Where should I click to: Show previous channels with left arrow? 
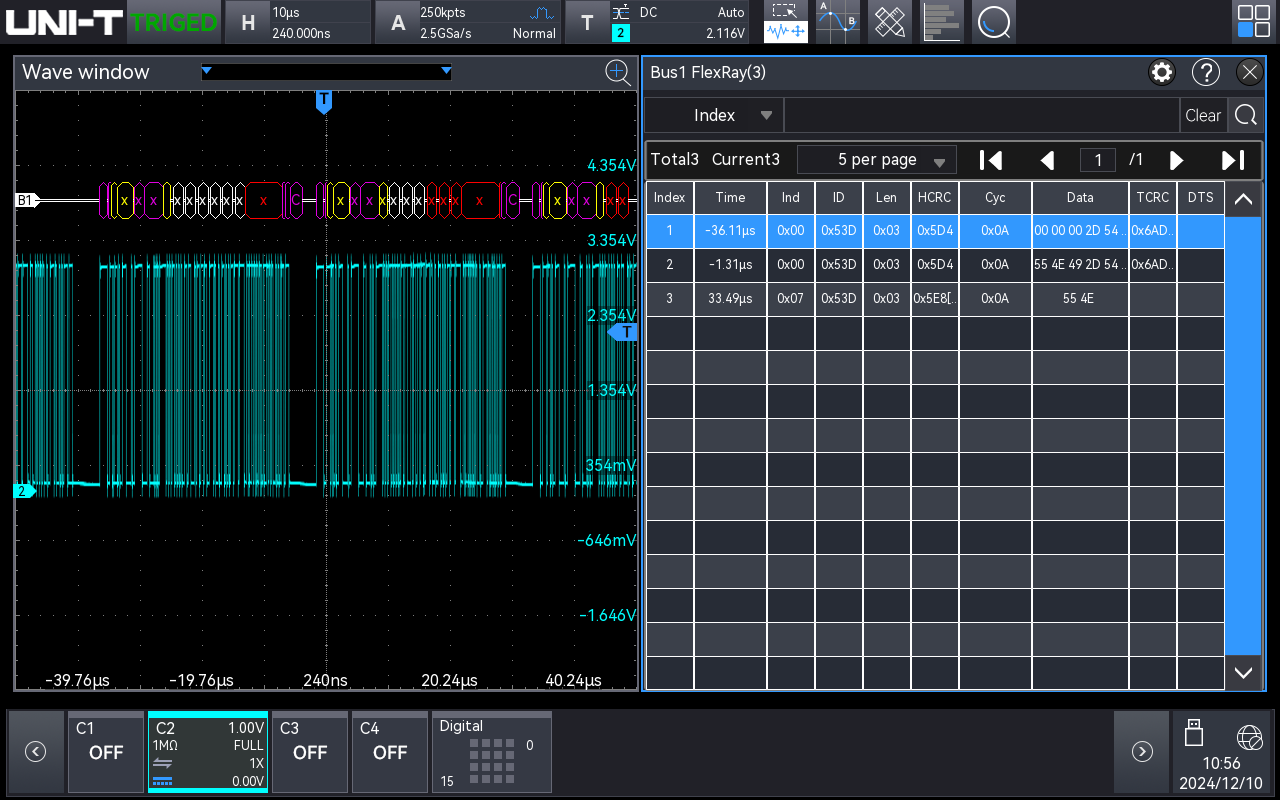tap(35, 752)
